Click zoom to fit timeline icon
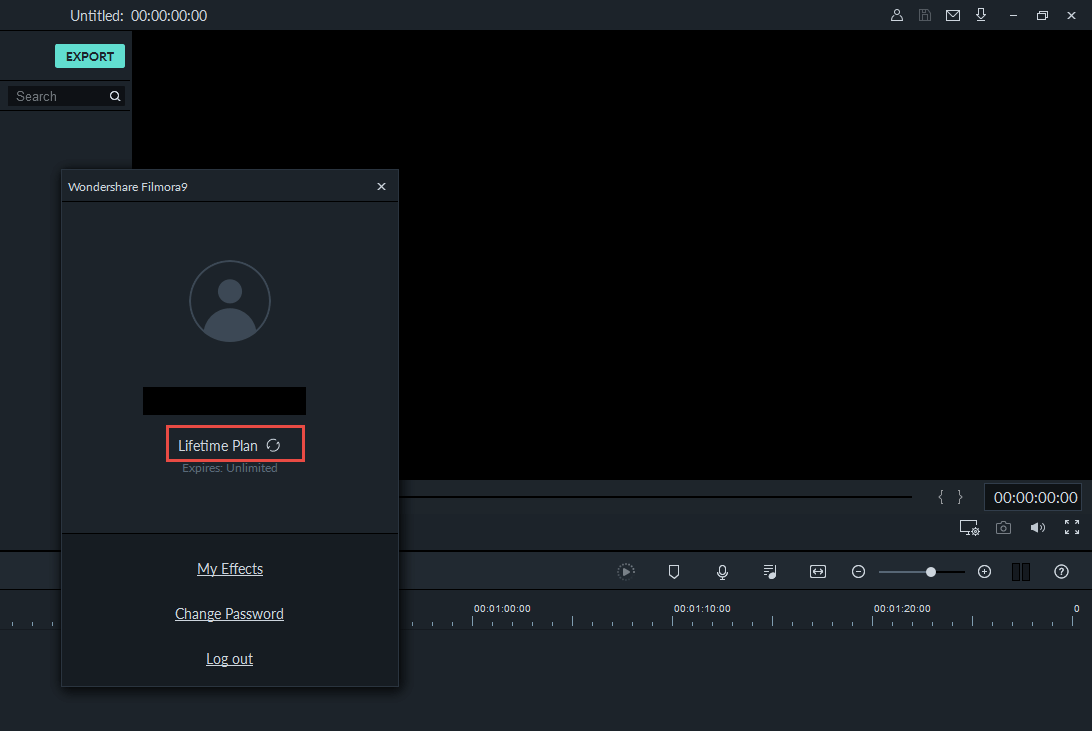 point(818,572)
